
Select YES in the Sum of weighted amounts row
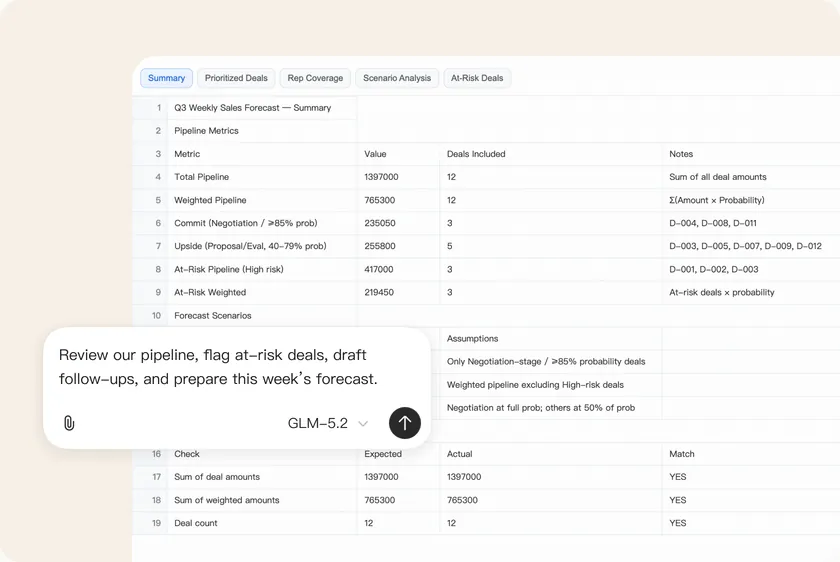click(751, 500)
